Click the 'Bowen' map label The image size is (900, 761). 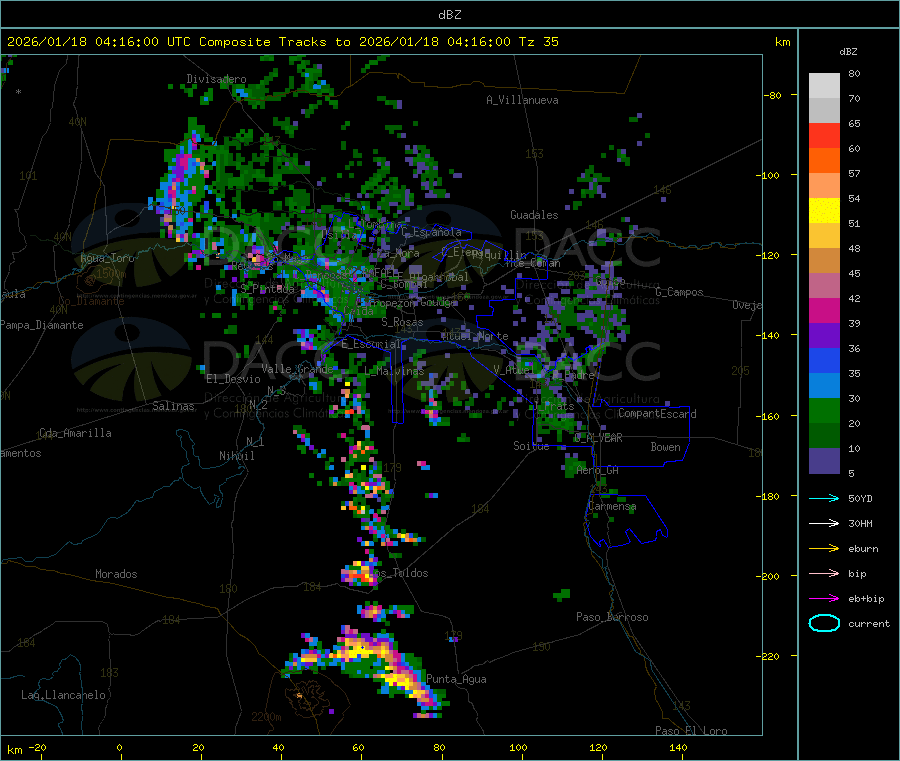(x=666, y=447)
